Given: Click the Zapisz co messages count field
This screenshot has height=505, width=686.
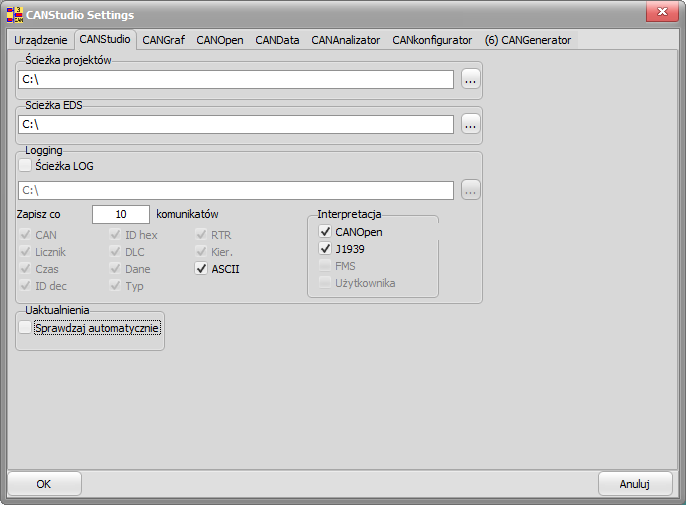Looking at the screenshot, I should pos(121,214).
